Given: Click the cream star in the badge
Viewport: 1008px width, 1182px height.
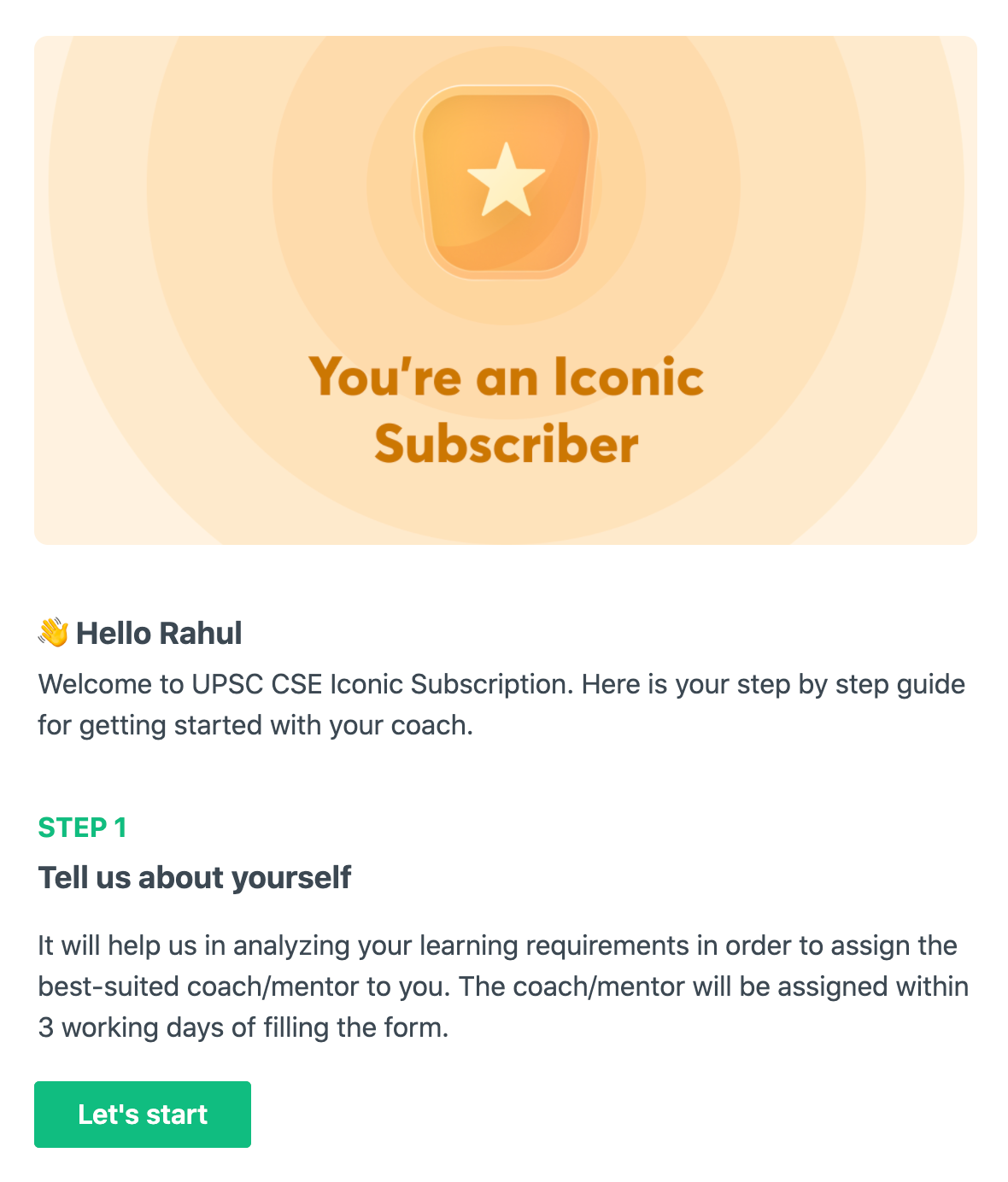Looking at the screenshot, I should click(x=506, y=179).
